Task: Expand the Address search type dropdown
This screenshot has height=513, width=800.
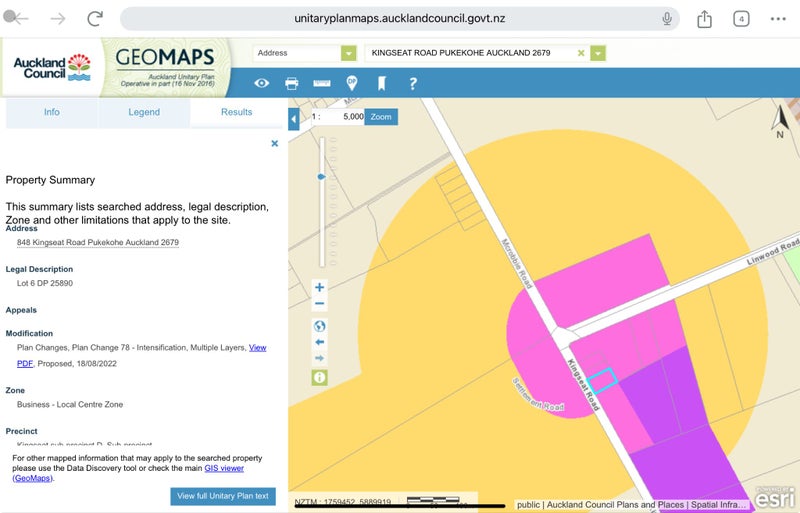Action: click(x=348, y=53)
